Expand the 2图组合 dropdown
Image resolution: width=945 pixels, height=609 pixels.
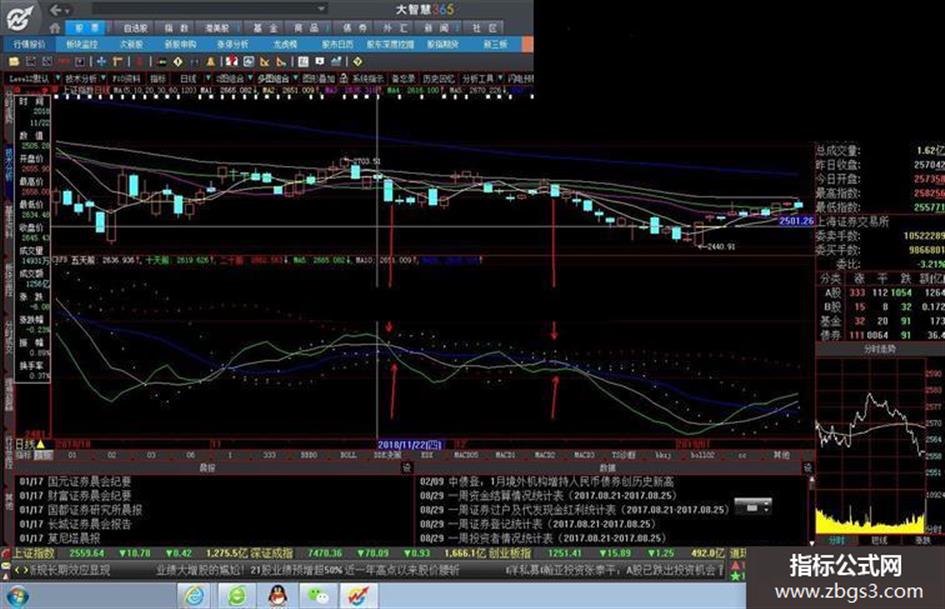tap(250, 78)
